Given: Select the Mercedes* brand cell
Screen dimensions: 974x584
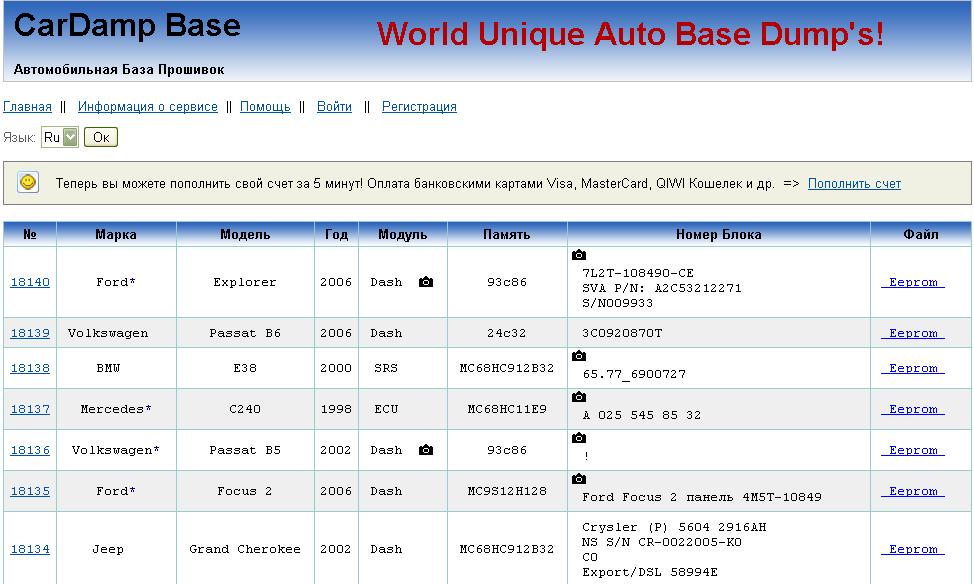Looking at the screenshot, I should tap(116, 409).
